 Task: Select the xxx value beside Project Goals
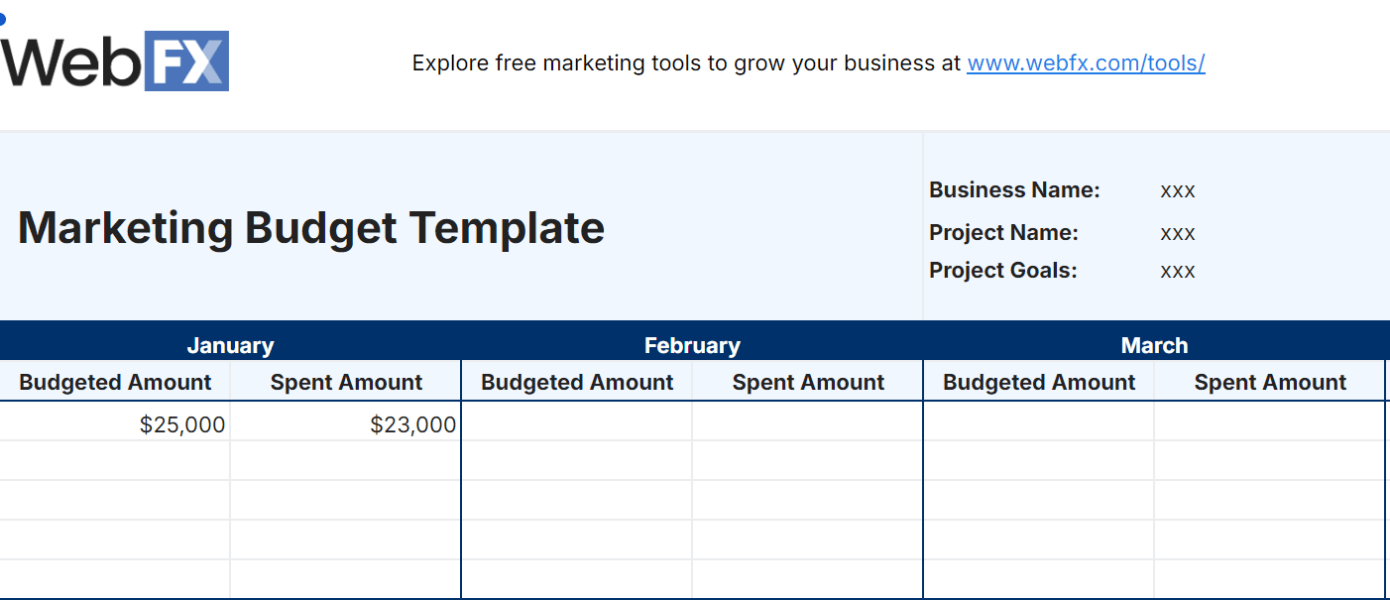(x=1177, y=270)
